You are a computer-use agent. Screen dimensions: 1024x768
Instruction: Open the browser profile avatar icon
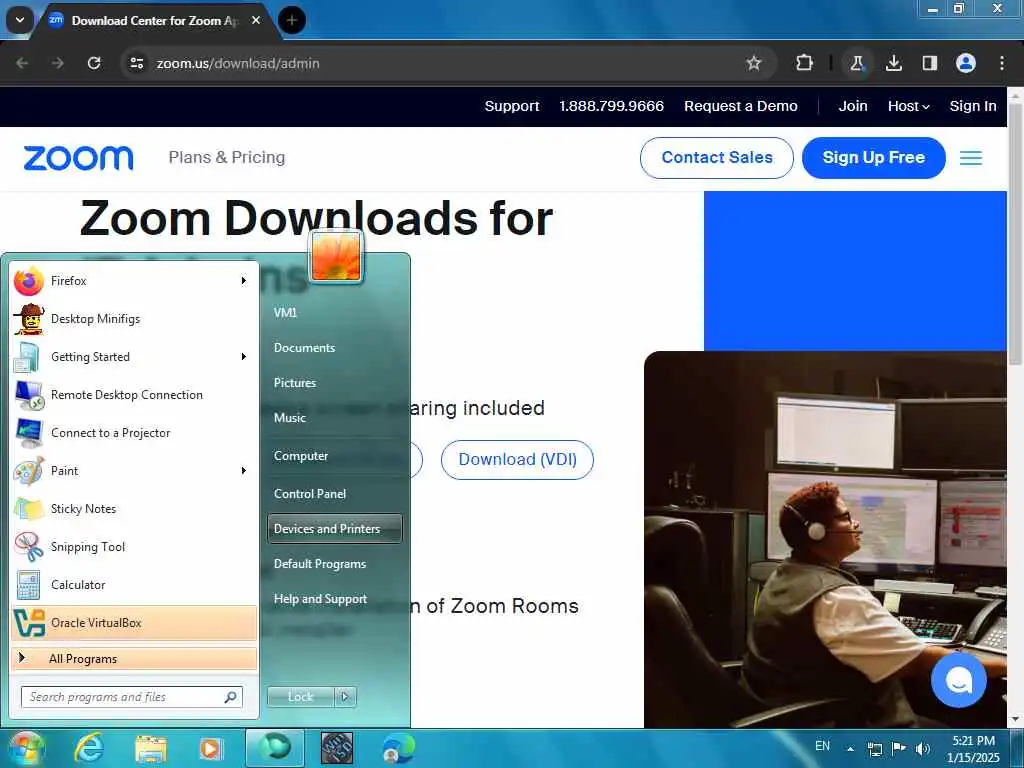[966, 63]
